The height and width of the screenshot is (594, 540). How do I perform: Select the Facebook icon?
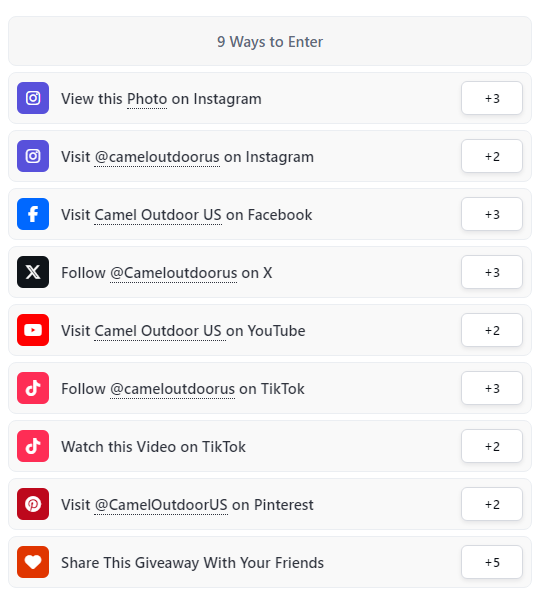point(33,214)
